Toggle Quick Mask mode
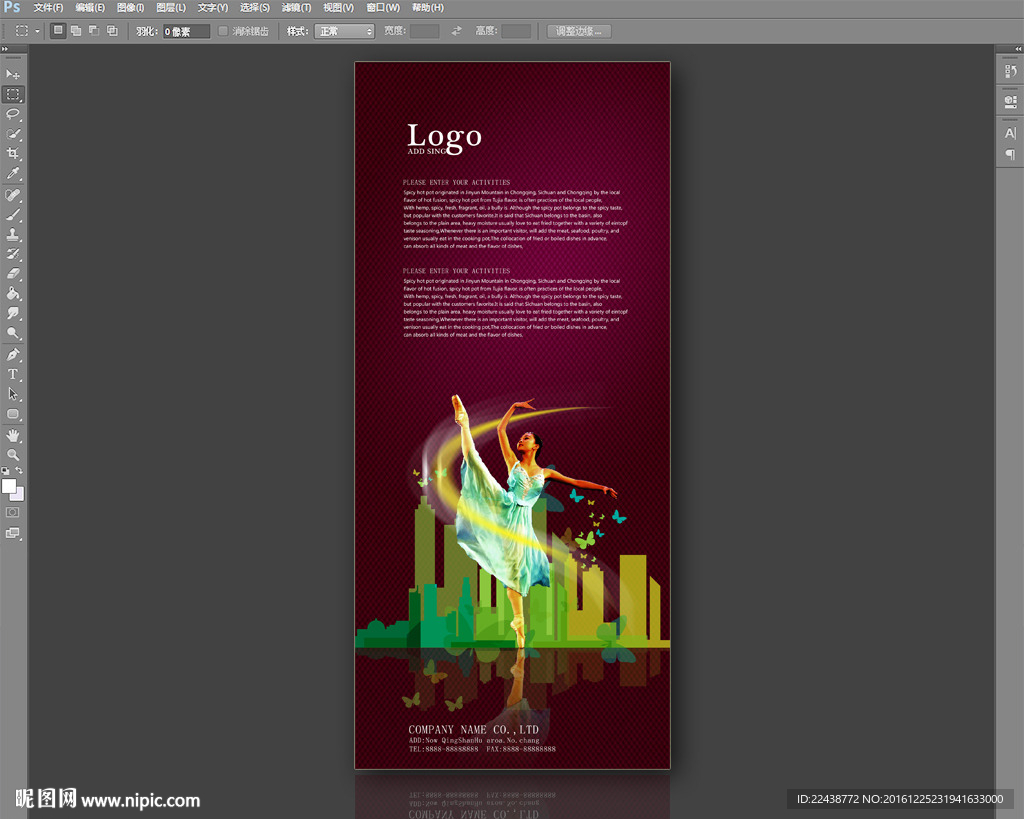The image size is (1024, 819). [13, 512]
